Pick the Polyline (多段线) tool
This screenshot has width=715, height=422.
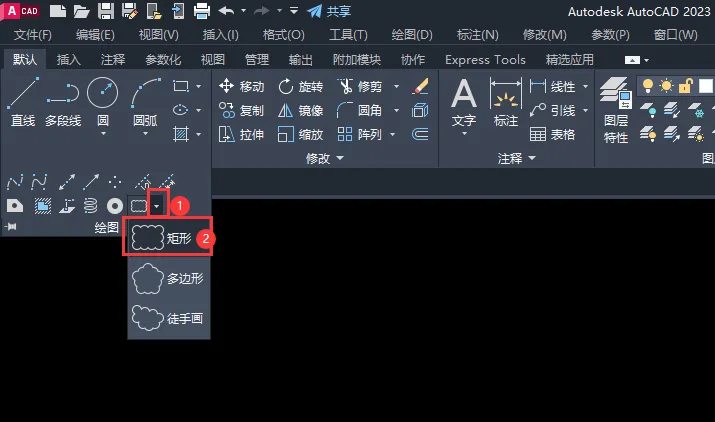coord(63,101)
